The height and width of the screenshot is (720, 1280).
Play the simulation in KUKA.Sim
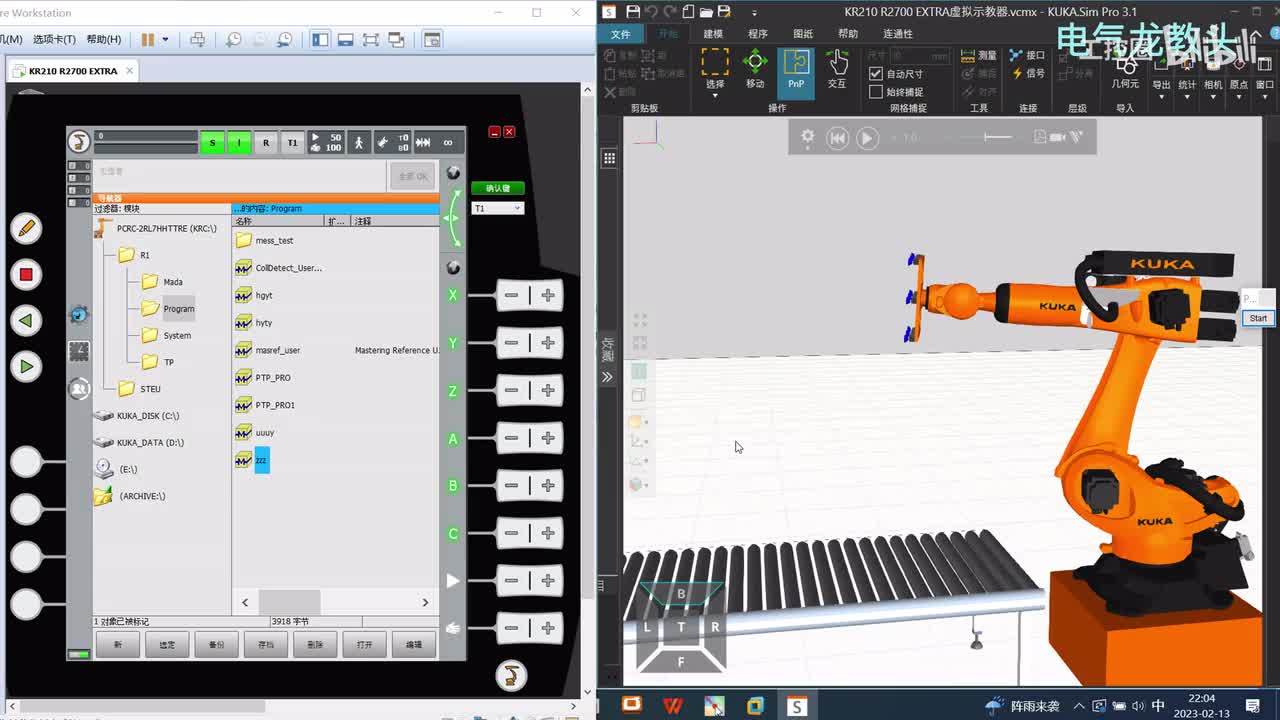867,138
